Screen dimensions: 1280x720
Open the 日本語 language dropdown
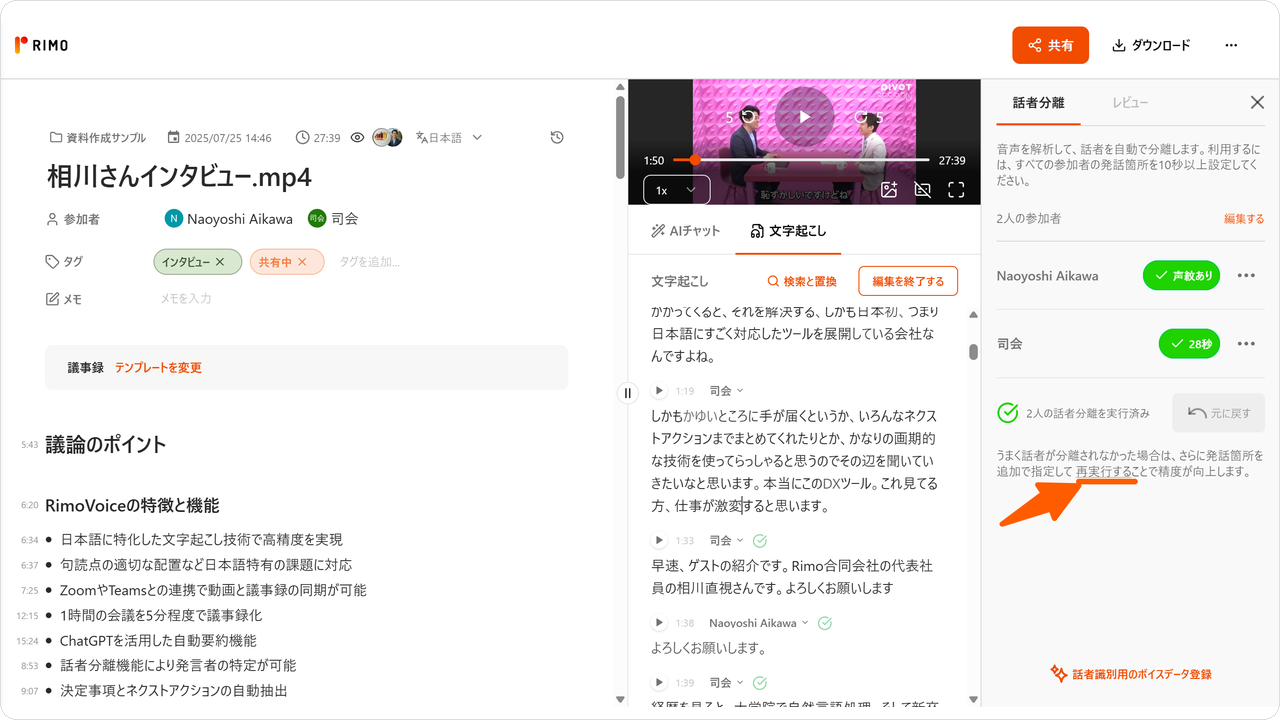[x=449, y=137]
